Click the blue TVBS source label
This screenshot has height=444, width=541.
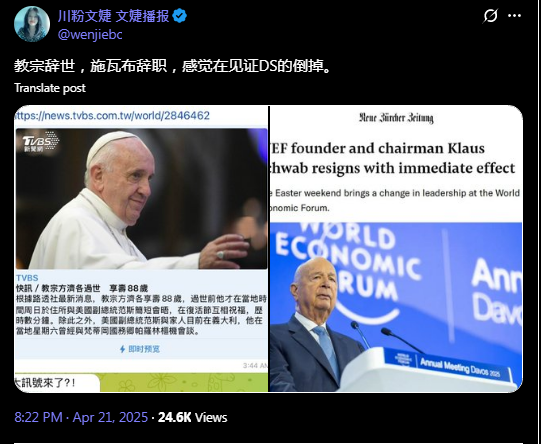coord(27,278)
